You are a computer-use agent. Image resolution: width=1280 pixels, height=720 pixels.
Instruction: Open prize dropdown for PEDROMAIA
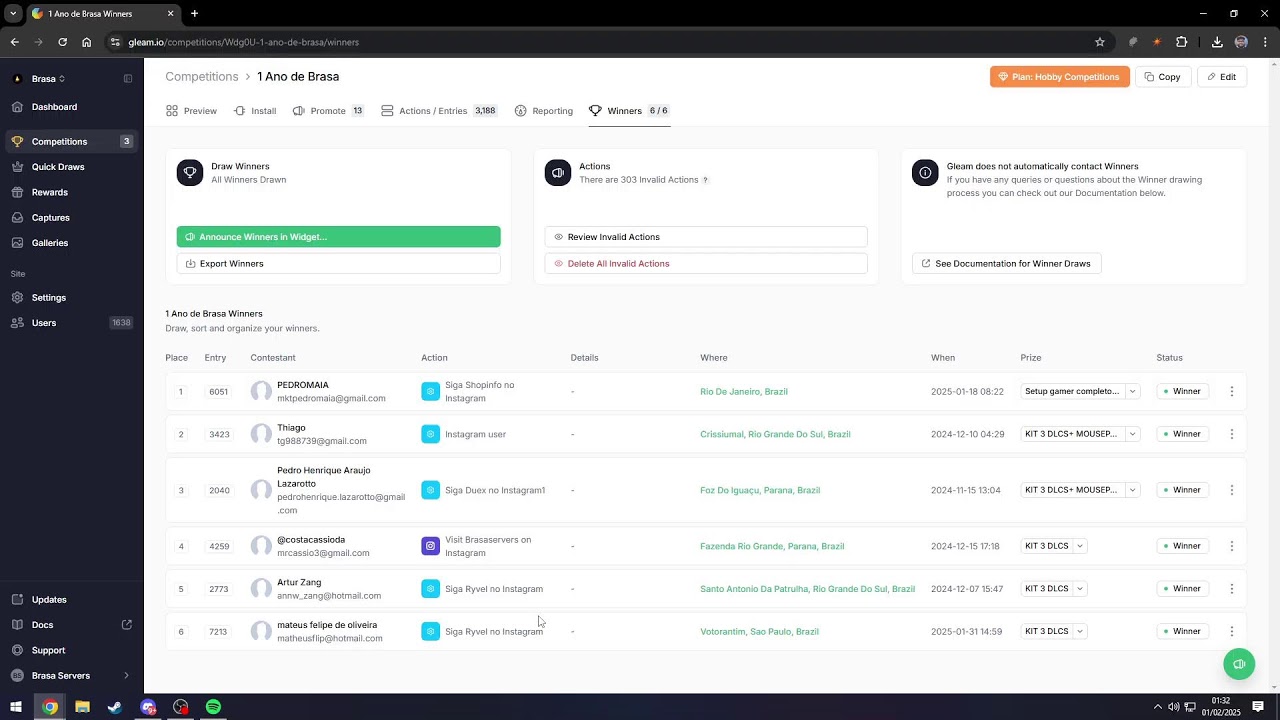point(1132,392)
